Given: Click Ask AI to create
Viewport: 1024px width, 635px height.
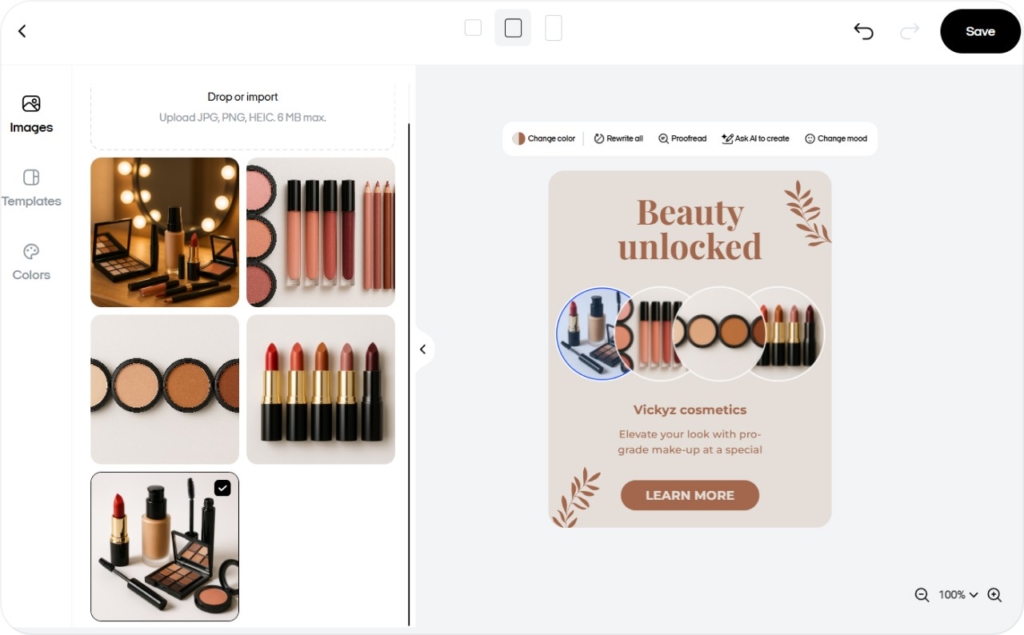Looking at the screenshot, I should [x=754, y=139].
